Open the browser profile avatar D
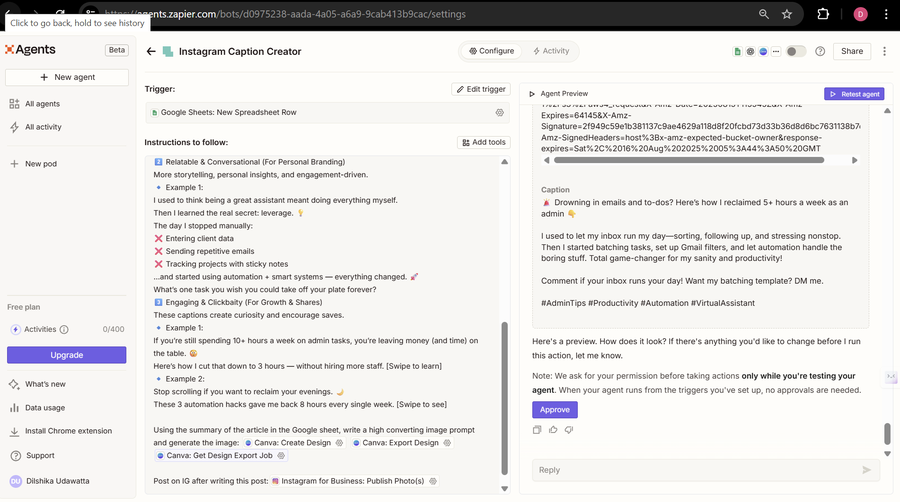This screenshot has width=900, height=502. 860,14
